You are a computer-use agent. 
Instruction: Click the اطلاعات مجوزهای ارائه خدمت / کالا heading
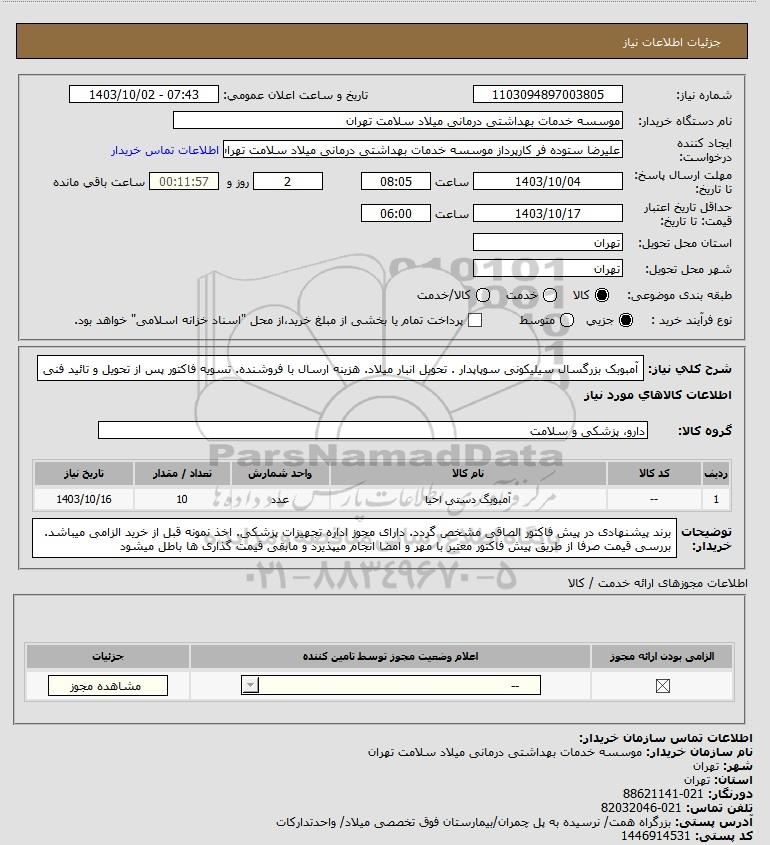[658, 584]
